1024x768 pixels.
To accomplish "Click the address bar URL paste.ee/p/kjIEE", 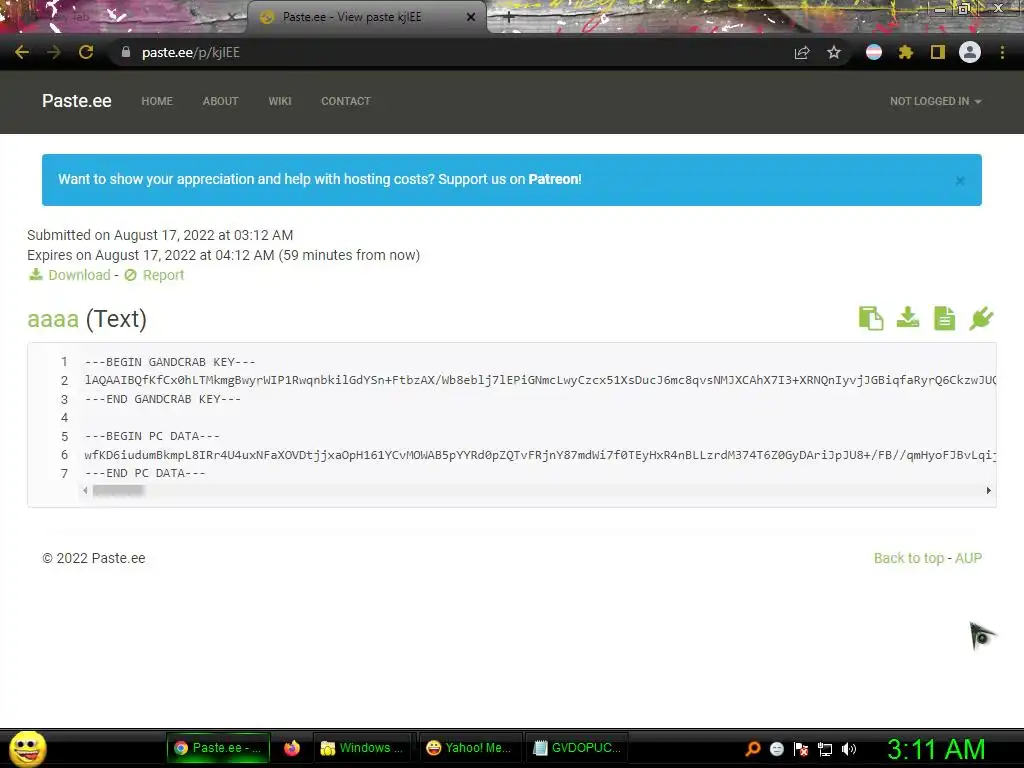I will click(x=191, y=52).
